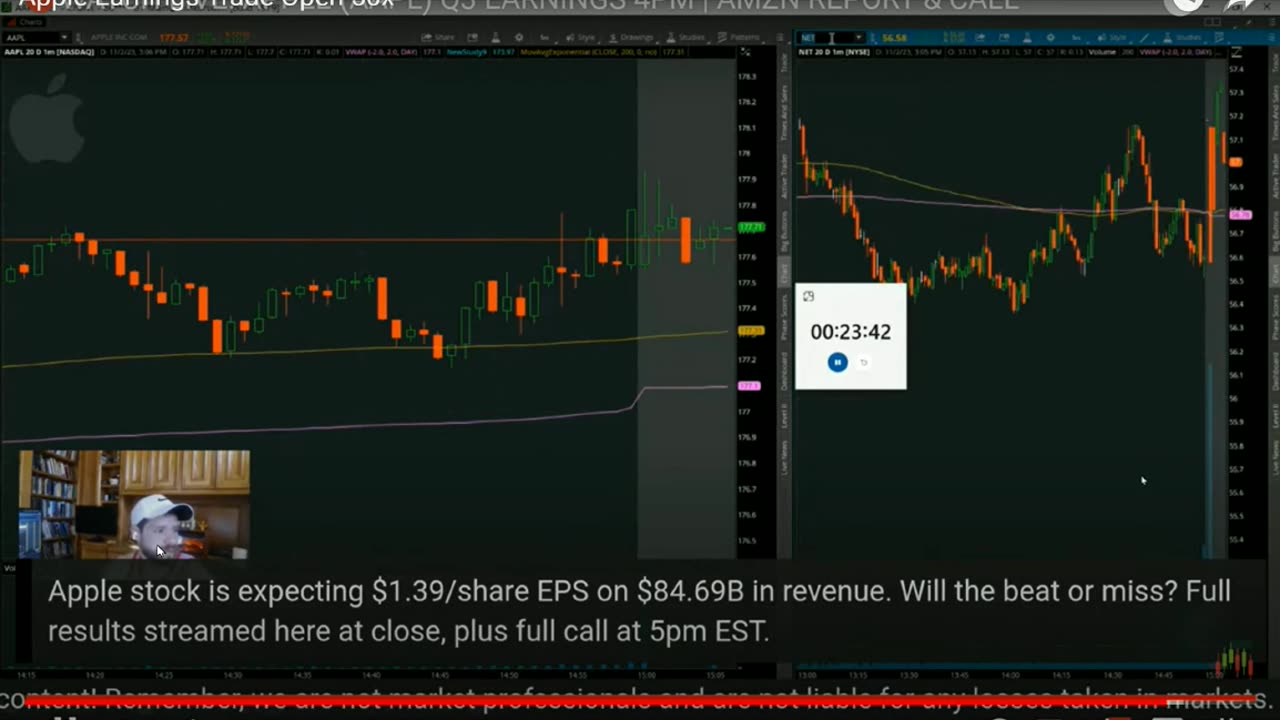Open Style menu on AAPL chart

pyautogui.click(x=581, y=38)
